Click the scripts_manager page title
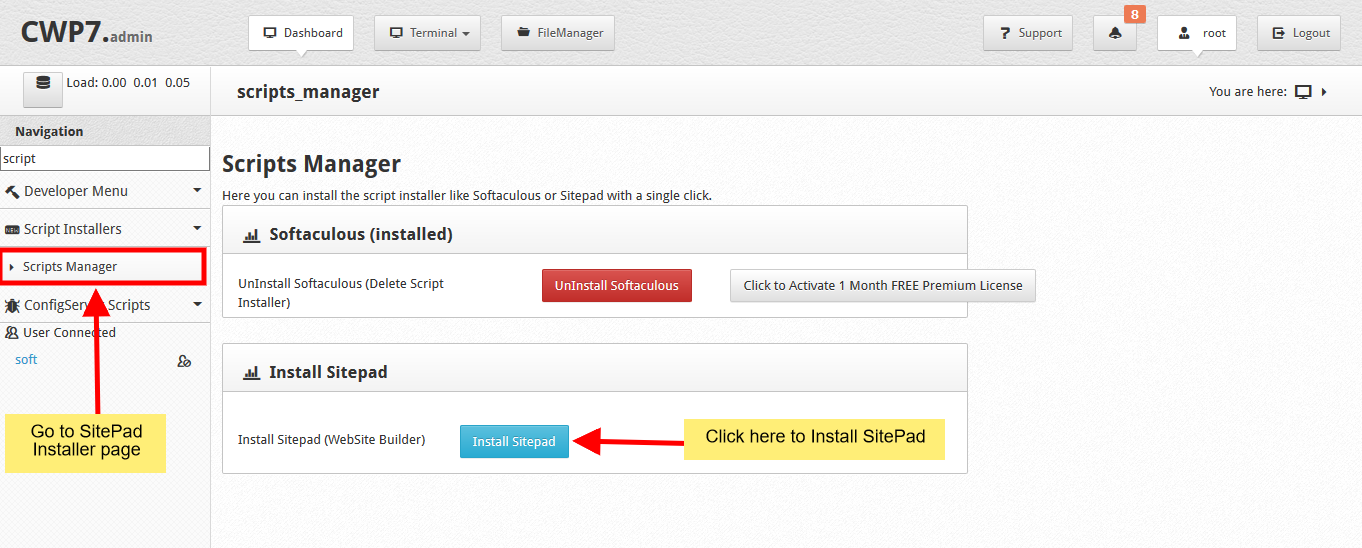Image resolution: width=1362 pixels, height=548 pixels. click(308, 92)
